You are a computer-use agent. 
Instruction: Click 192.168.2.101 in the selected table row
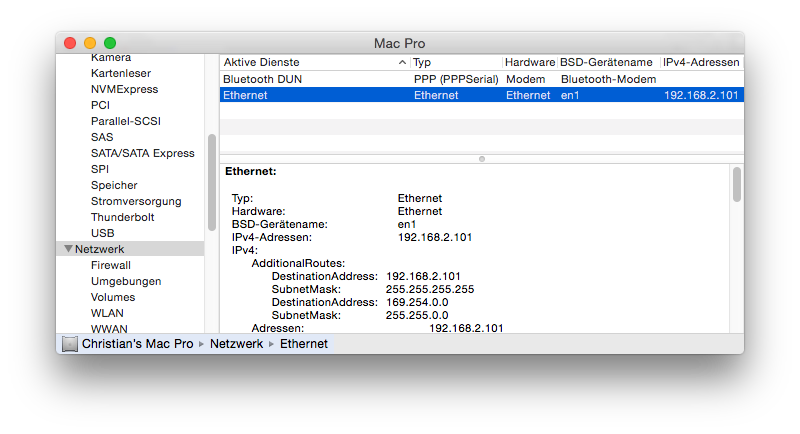[x=701, y=95]
